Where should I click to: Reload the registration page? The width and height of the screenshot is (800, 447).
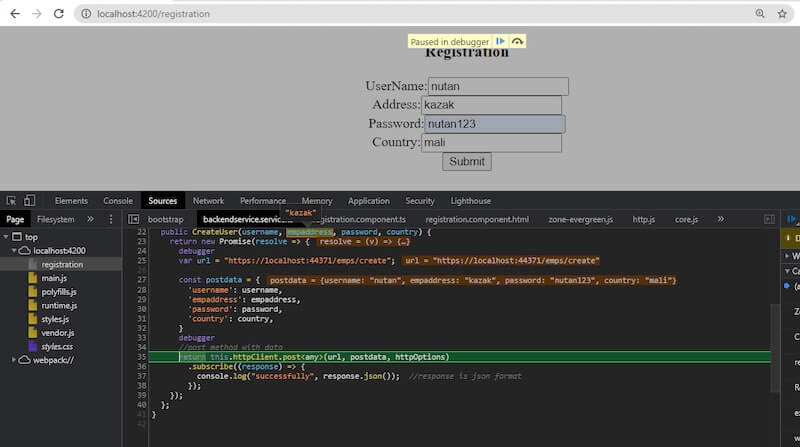[x=59, y=14]
